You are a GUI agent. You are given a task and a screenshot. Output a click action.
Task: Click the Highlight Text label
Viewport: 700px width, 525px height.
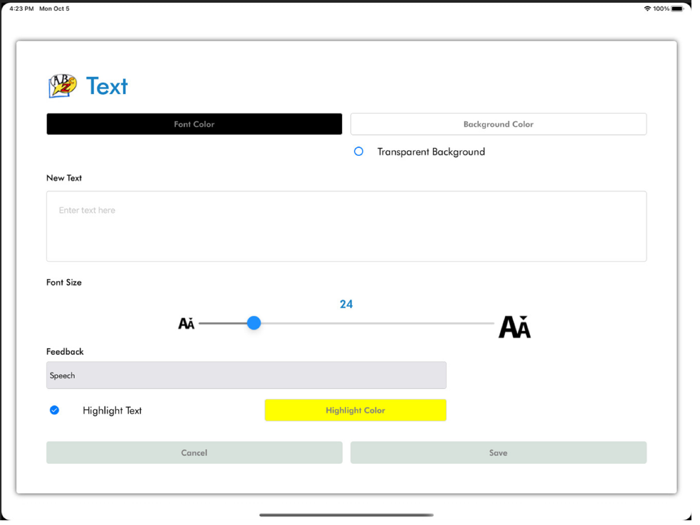112,411
